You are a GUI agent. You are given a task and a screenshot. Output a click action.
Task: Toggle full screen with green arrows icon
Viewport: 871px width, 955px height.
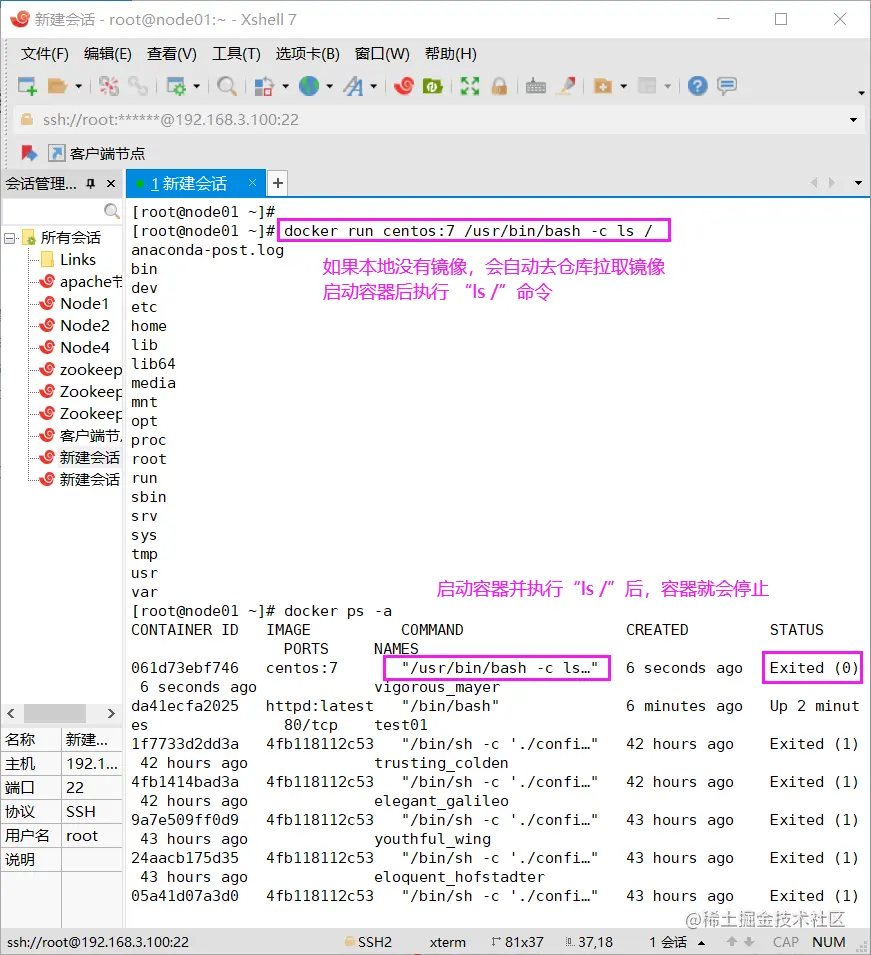(470, 86)
